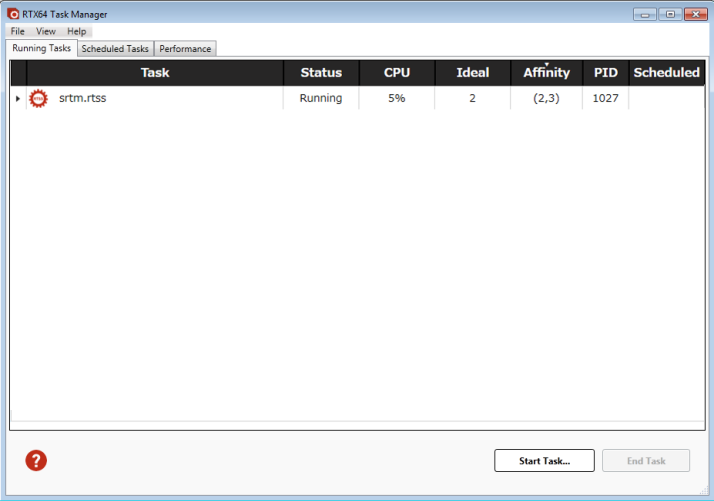Click the srtm.rtss gear task icon
The image size is (714, 501).
click(38, 98)
